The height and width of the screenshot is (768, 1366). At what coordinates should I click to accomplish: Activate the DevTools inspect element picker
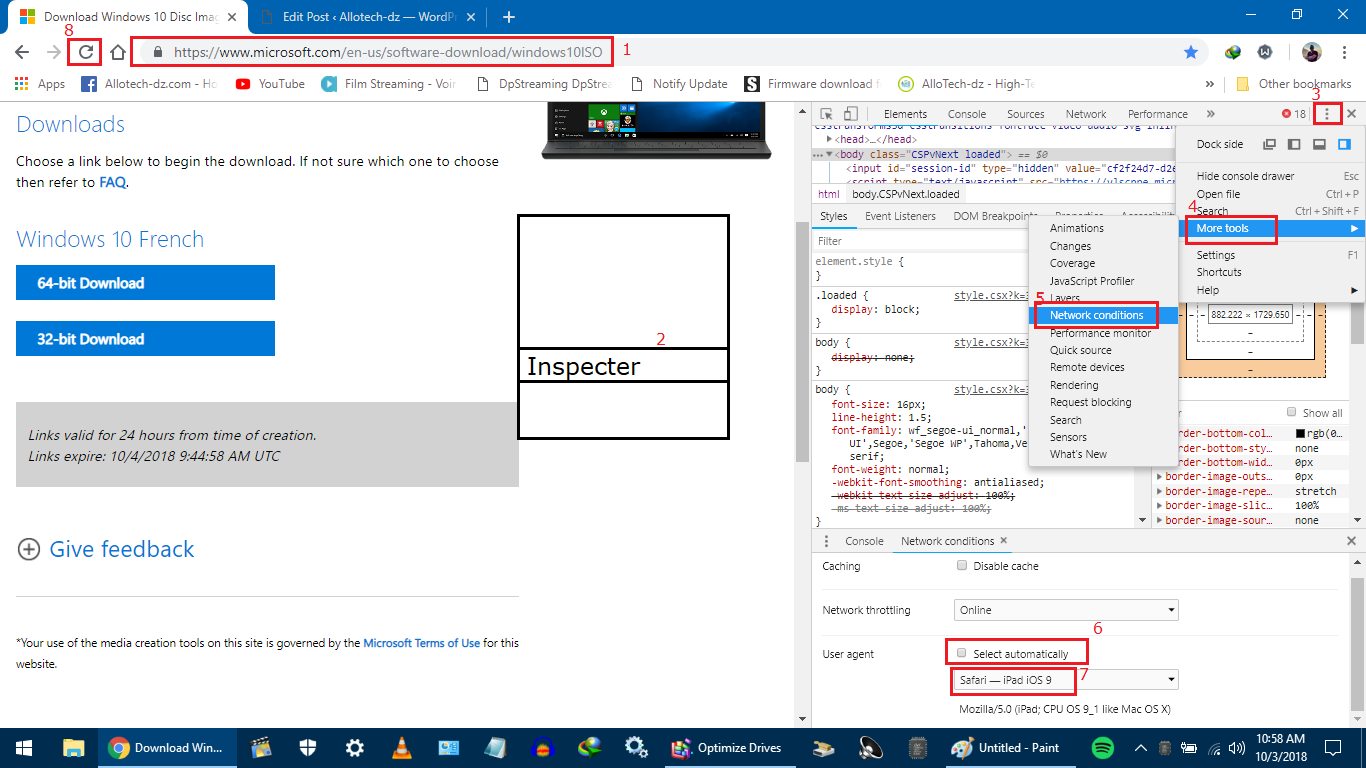827,114
